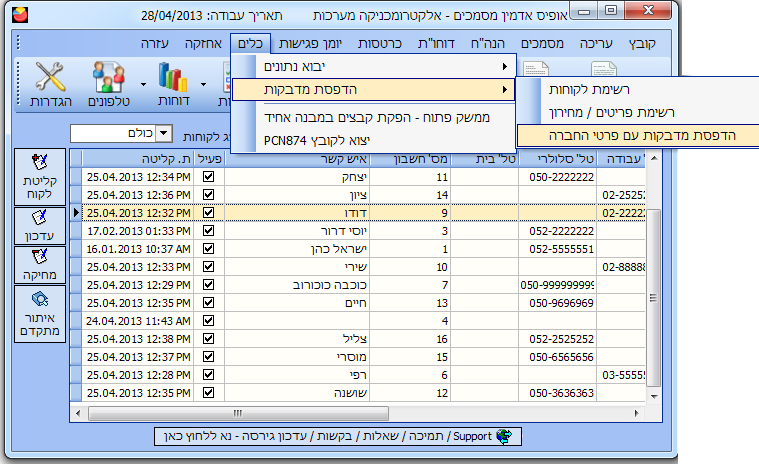Image resolution: width=759 pixels, height=464 pixels.
Task: Open the הנה"ח menu
Action: [487, 44]
